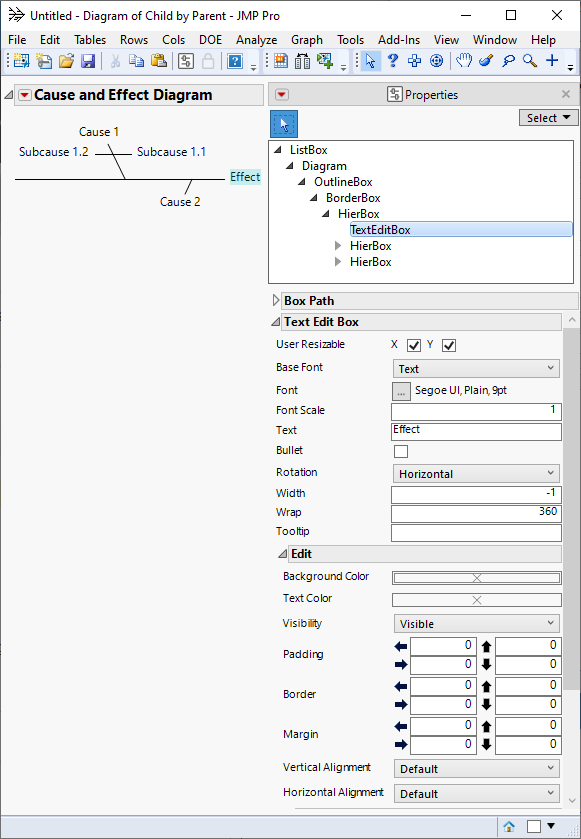
Task: Click the home window icon in status bar
Action: click(x=509, y=827)
